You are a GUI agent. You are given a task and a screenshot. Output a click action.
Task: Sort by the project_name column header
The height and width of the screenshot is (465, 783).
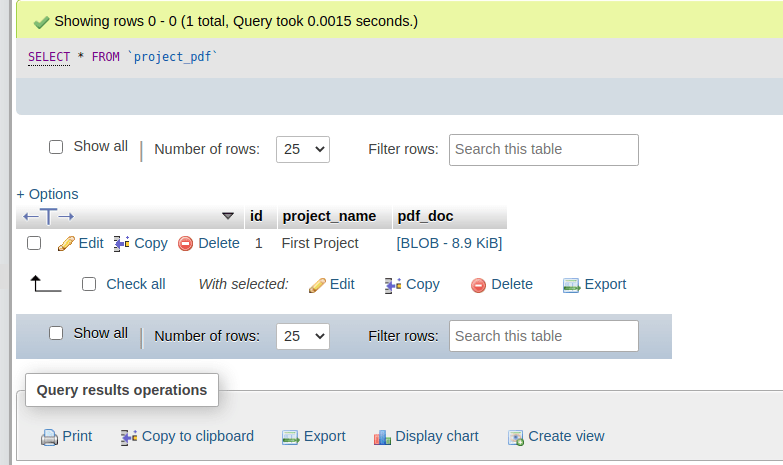pos(329,216)
